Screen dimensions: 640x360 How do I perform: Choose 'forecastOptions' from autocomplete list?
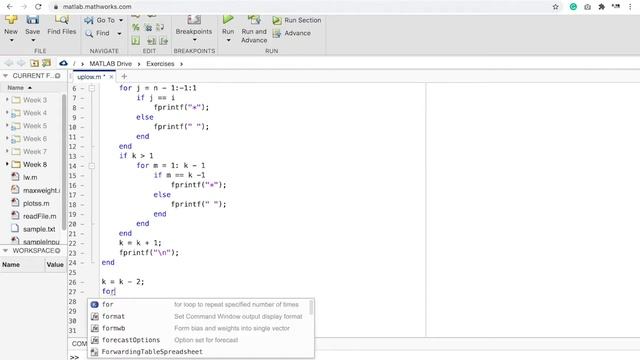[198, 340]
